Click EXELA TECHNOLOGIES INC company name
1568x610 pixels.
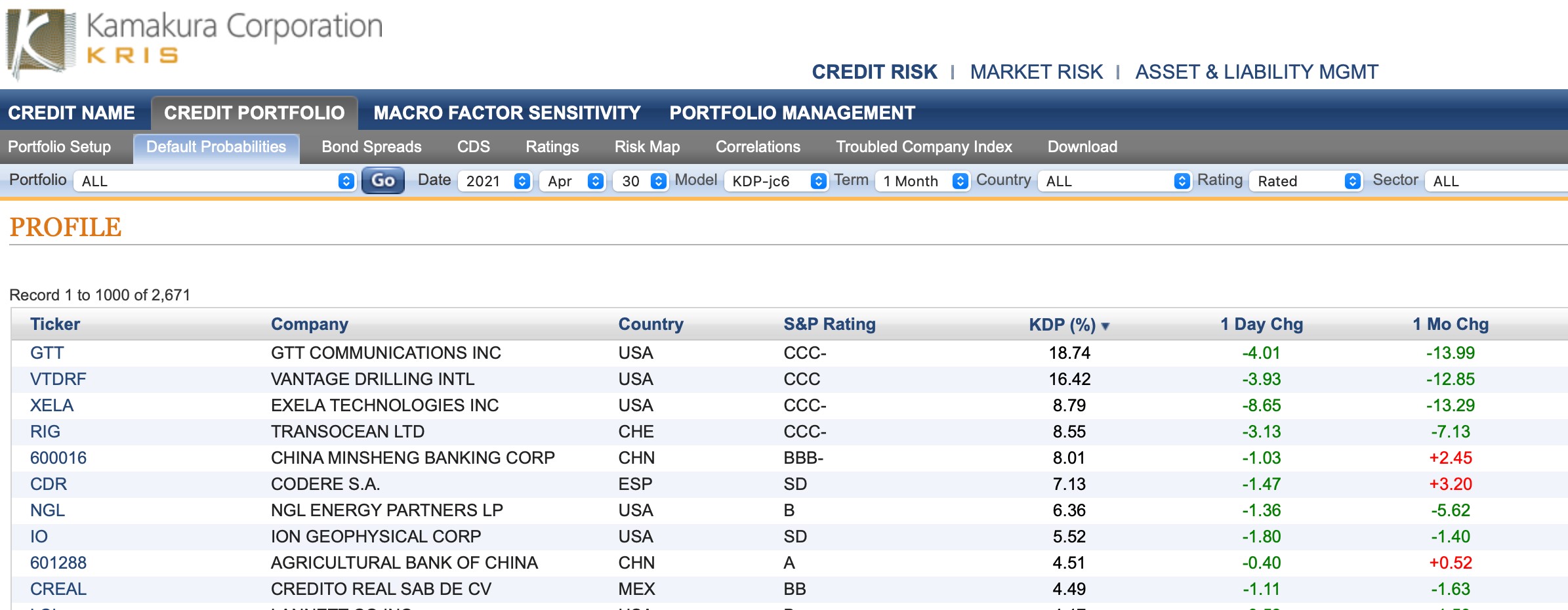click(385, 405)
